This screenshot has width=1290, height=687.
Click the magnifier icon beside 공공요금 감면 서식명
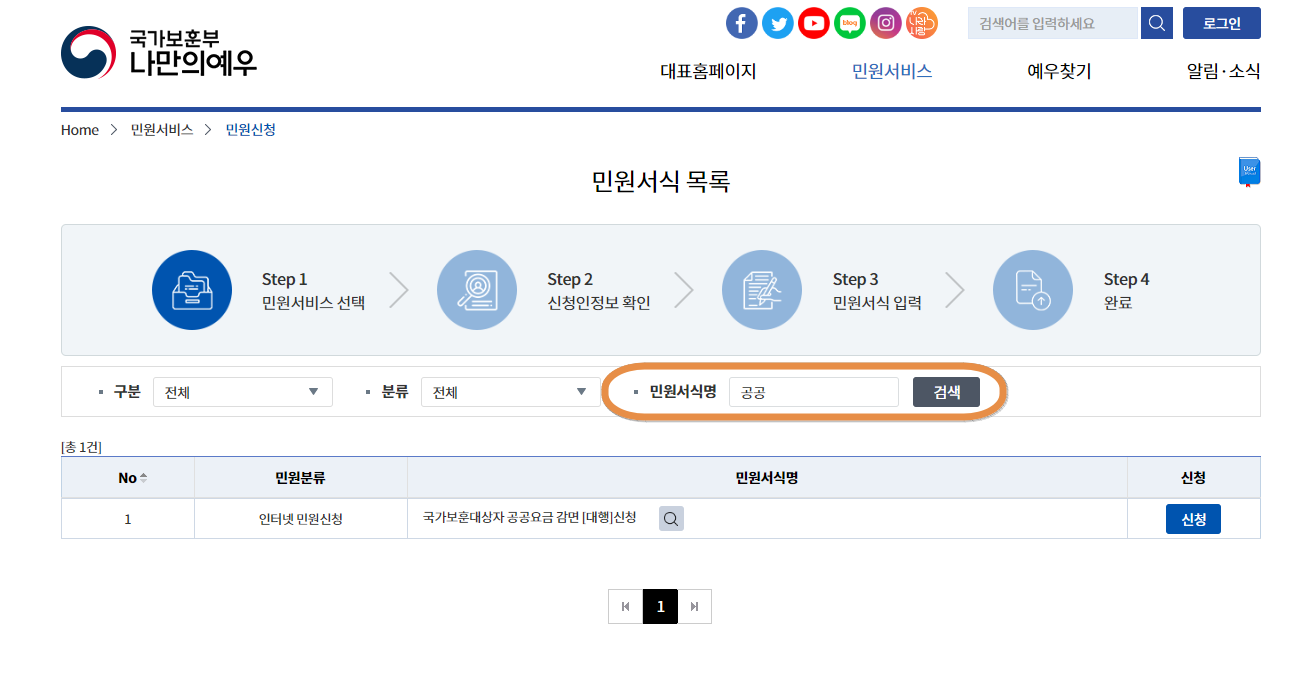click(x=670, y=518)
